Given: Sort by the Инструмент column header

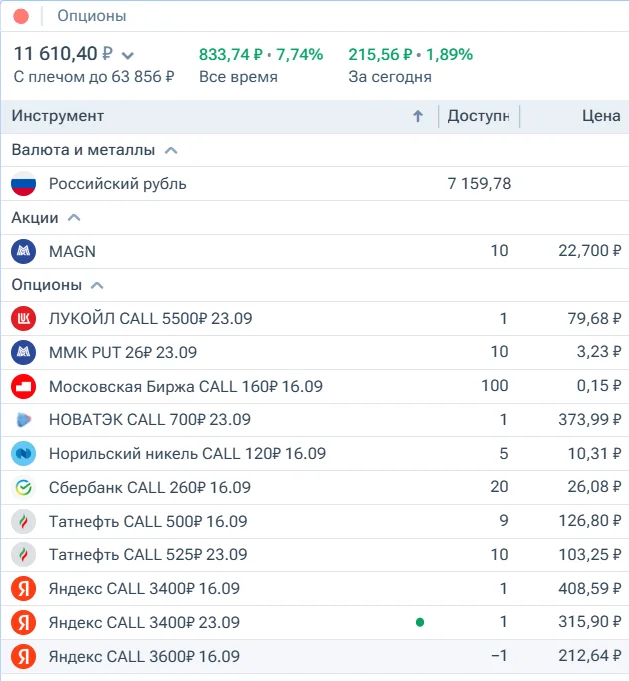Looking at the screenshot, I should pyautogui.click(x=58, y=116).
